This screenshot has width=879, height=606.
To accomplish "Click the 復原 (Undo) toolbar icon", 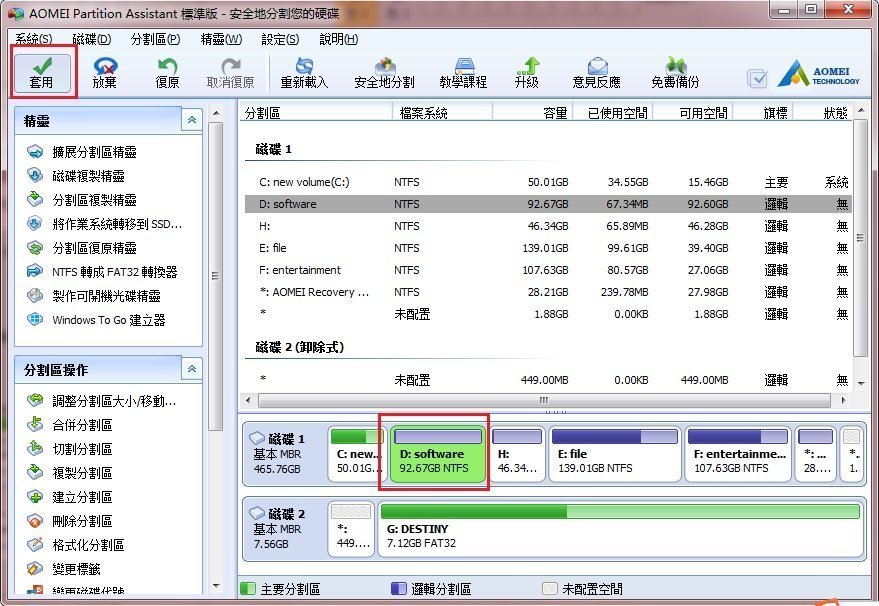I will tap(167, 73).
